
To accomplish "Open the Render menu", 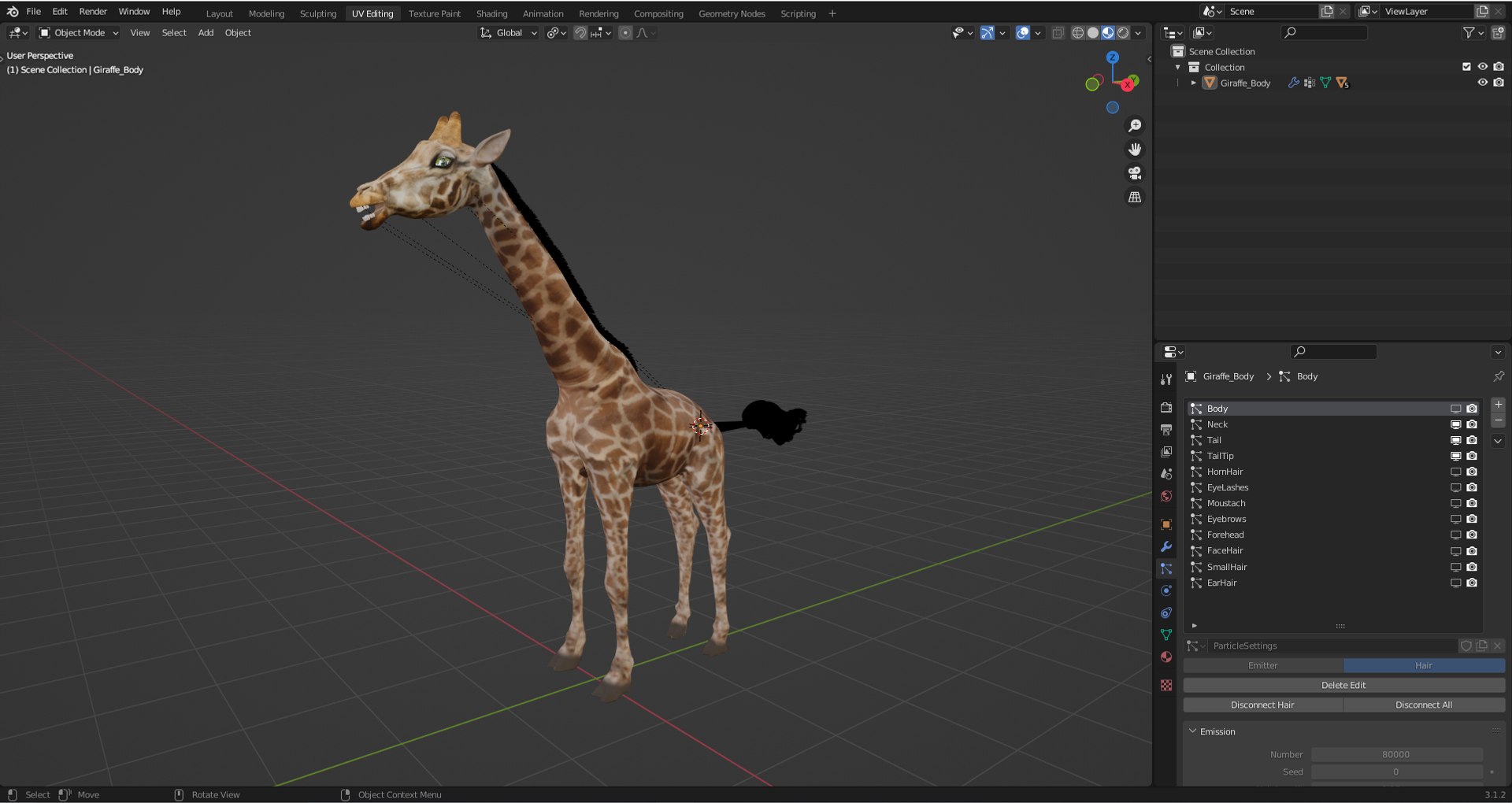I will (x=93, y=12).
